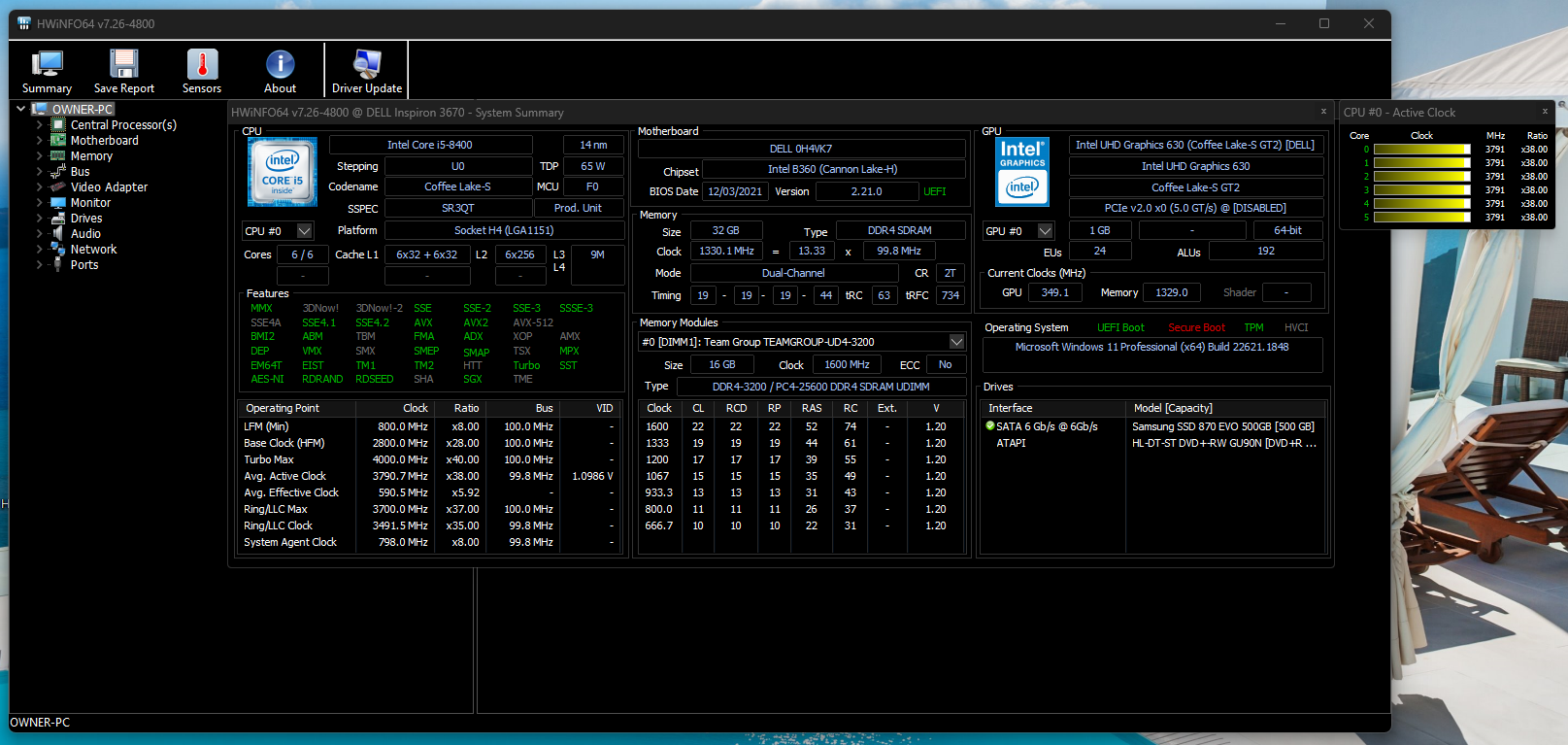1568x745 pixels.
Task: Click the UEFI label beside BIOS version
Action: point(934,191)
